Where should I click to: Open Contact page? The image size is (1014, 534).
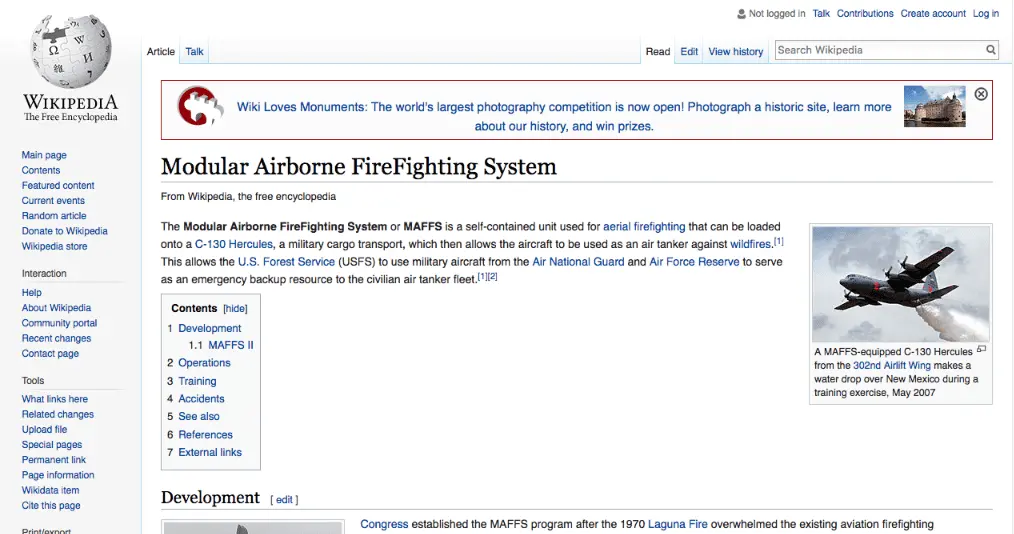[50, 354]
